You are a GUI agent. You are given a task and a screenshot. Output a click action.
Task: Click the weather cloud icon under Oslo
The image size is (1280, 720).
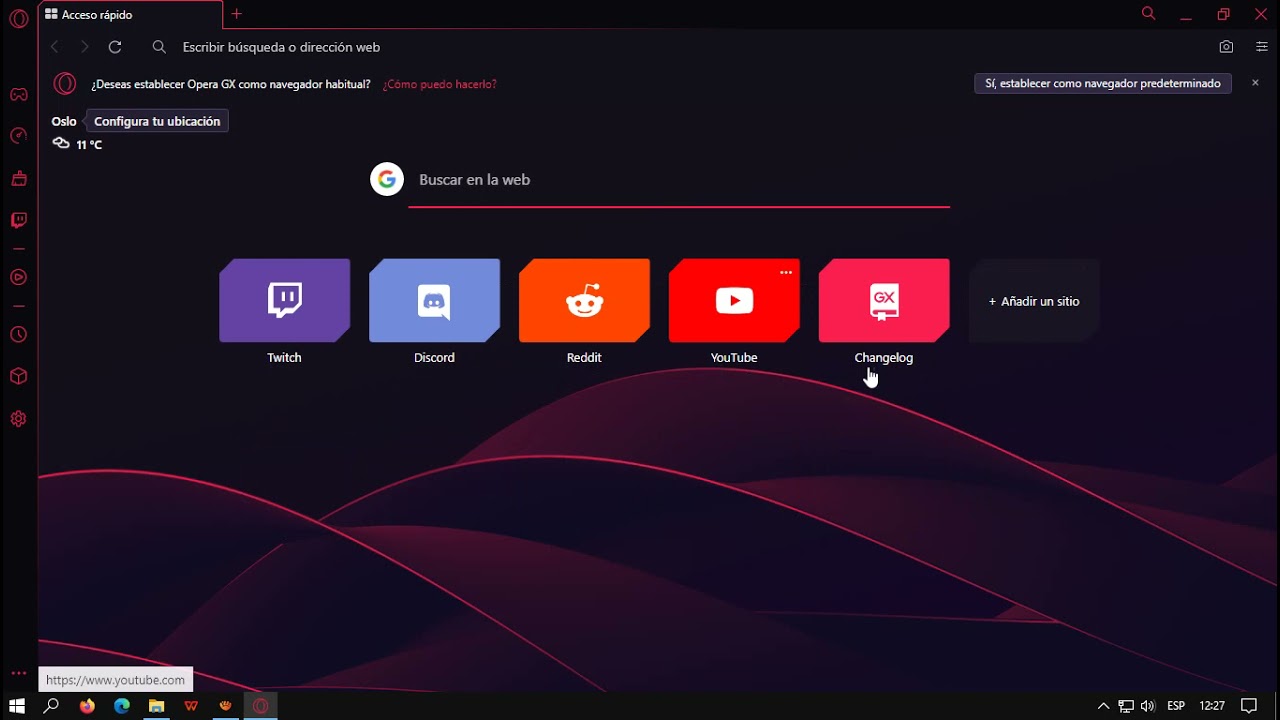pos(61,144)
